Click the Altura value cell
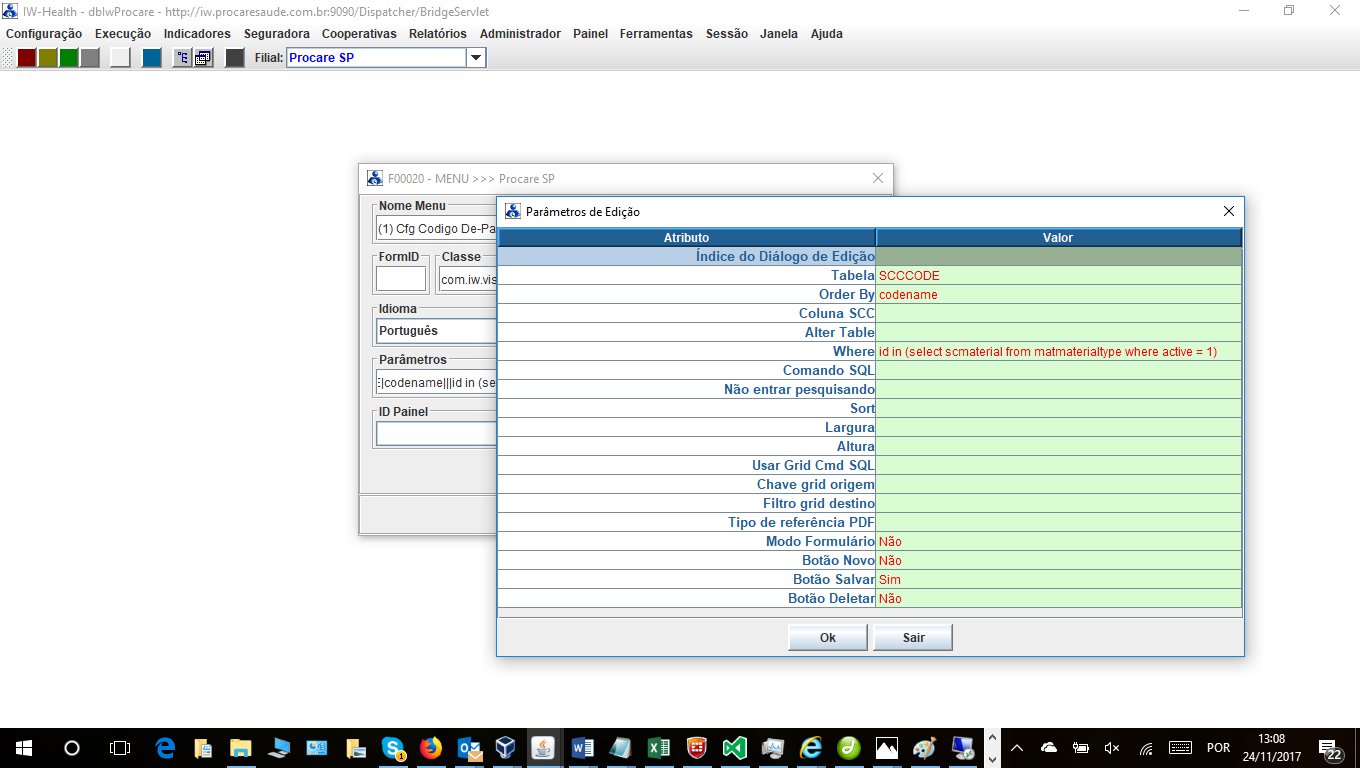The height and width of the screenshot is (768, 1360). (x=1059, y=446)
